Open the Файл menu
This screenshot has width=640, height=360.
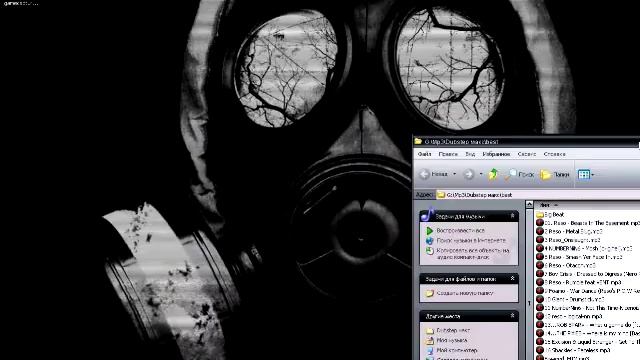click(424, 154)
